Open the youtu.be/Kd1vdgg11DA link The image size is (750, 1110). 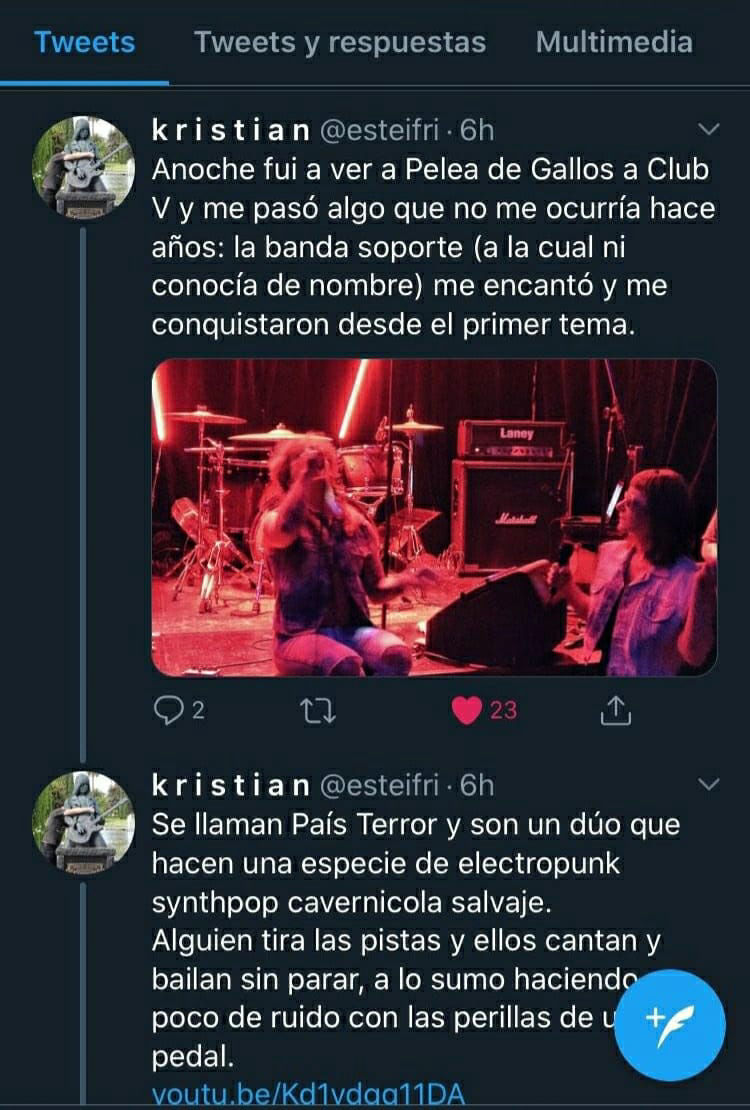tap(307, 1094)
